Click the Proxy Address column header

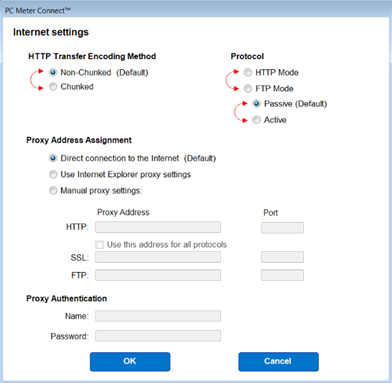click(123, 212)
